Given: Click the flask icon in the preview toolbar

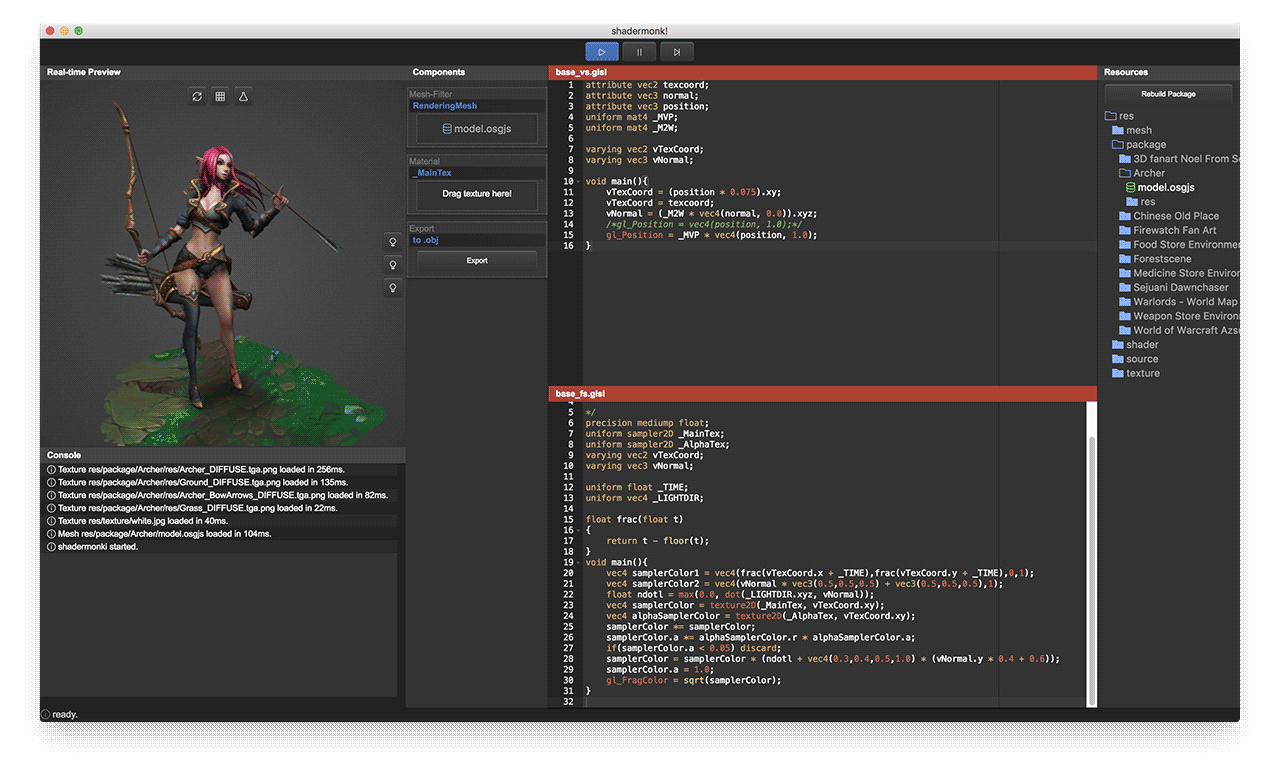Looking at the screenshot, I should [x=243, y=96].
